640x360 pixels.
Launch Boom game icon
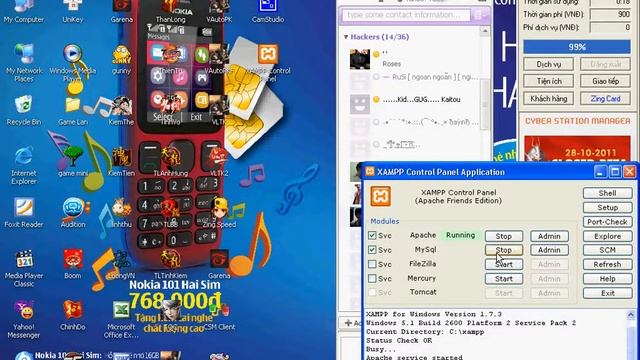tap(73, 264)
